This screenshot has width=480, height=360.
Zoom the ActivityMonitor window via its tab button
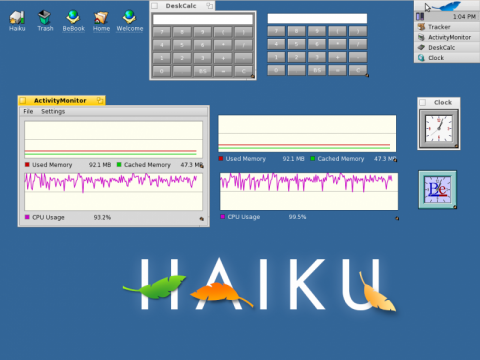tap(100, 100)
